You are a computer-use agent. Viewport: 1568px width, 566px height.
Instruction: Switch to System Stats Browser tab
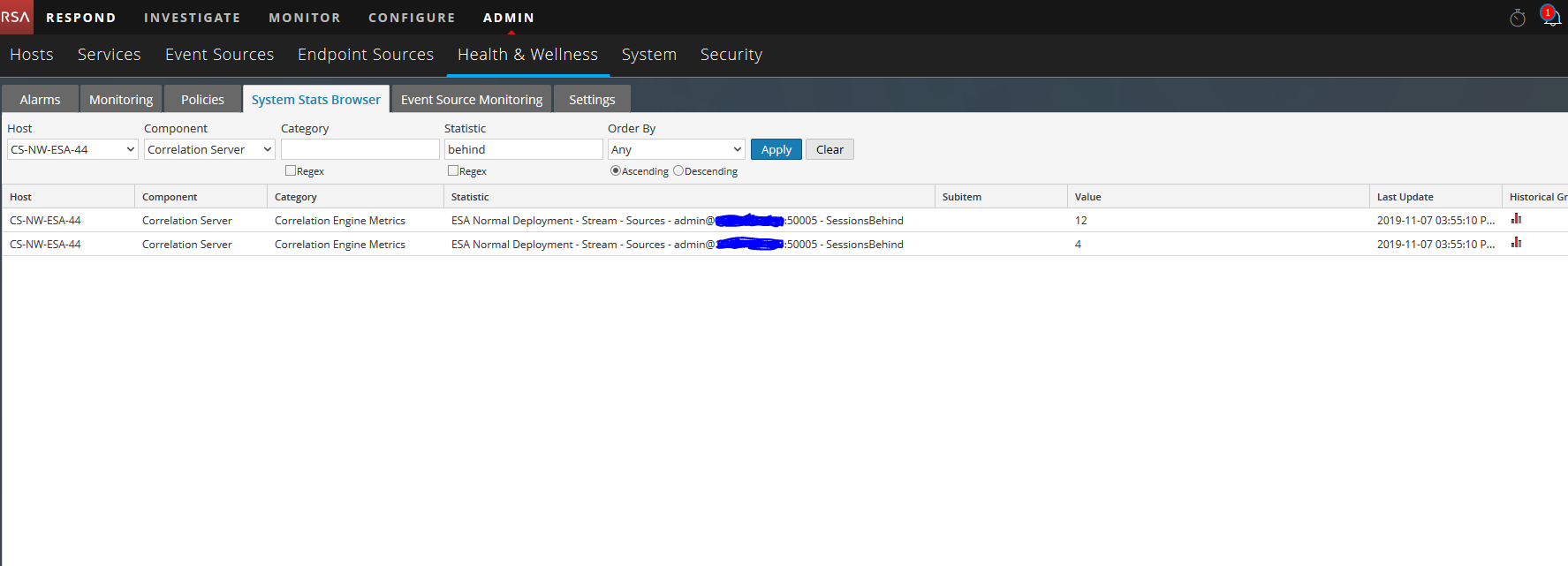tap(316, 99)
